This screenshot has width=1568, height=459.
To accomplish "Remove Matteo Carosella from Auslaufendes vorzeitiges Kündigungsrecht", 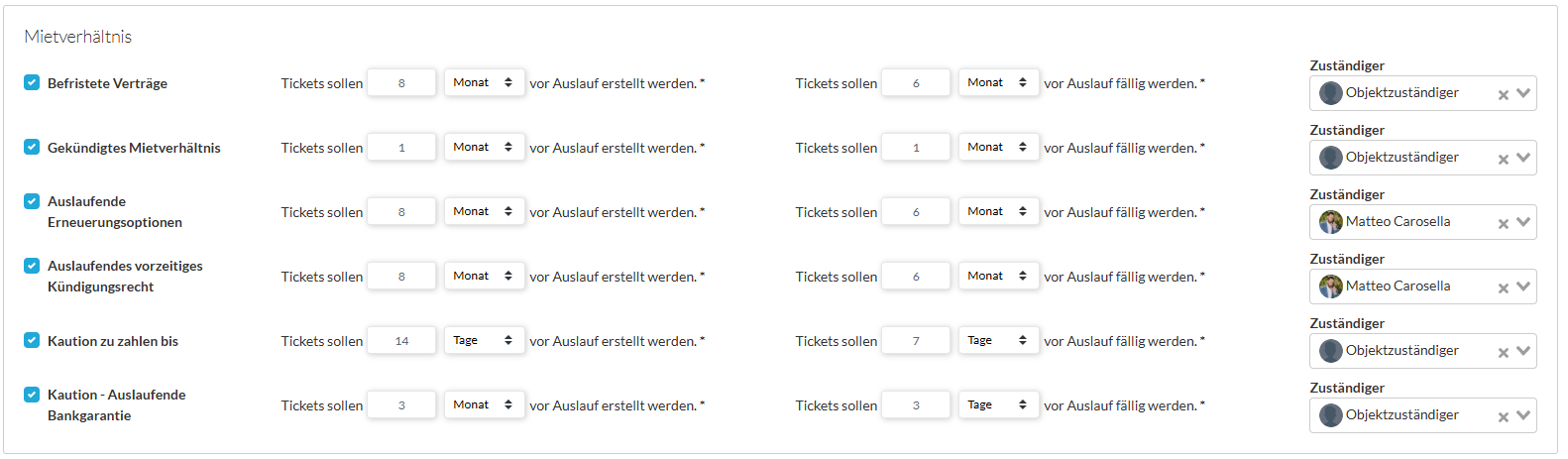I will [1503, 288].
